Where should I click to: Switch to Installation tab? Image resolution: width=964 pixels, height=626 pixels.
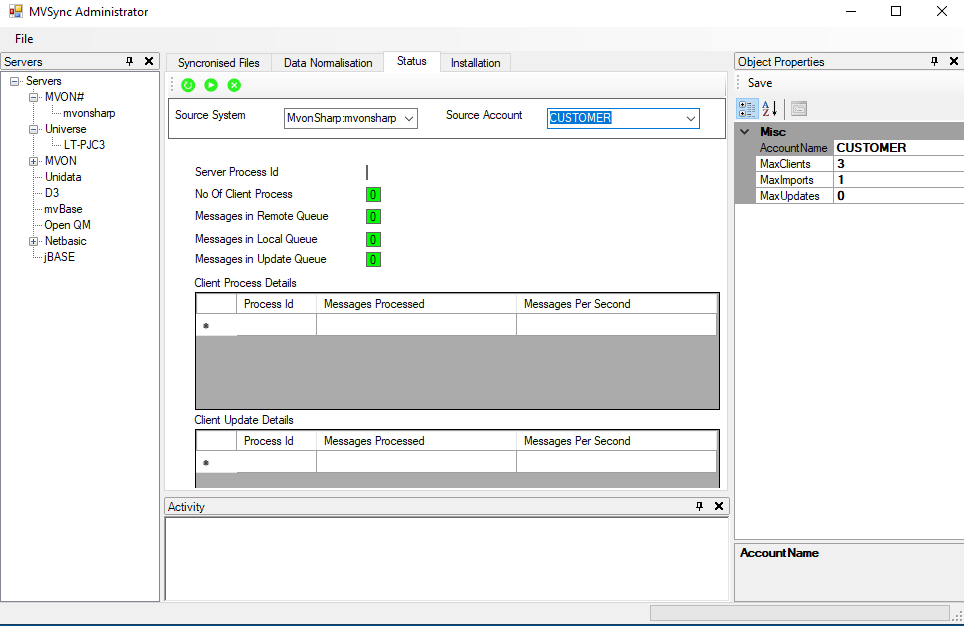click(x=475, y=63)
